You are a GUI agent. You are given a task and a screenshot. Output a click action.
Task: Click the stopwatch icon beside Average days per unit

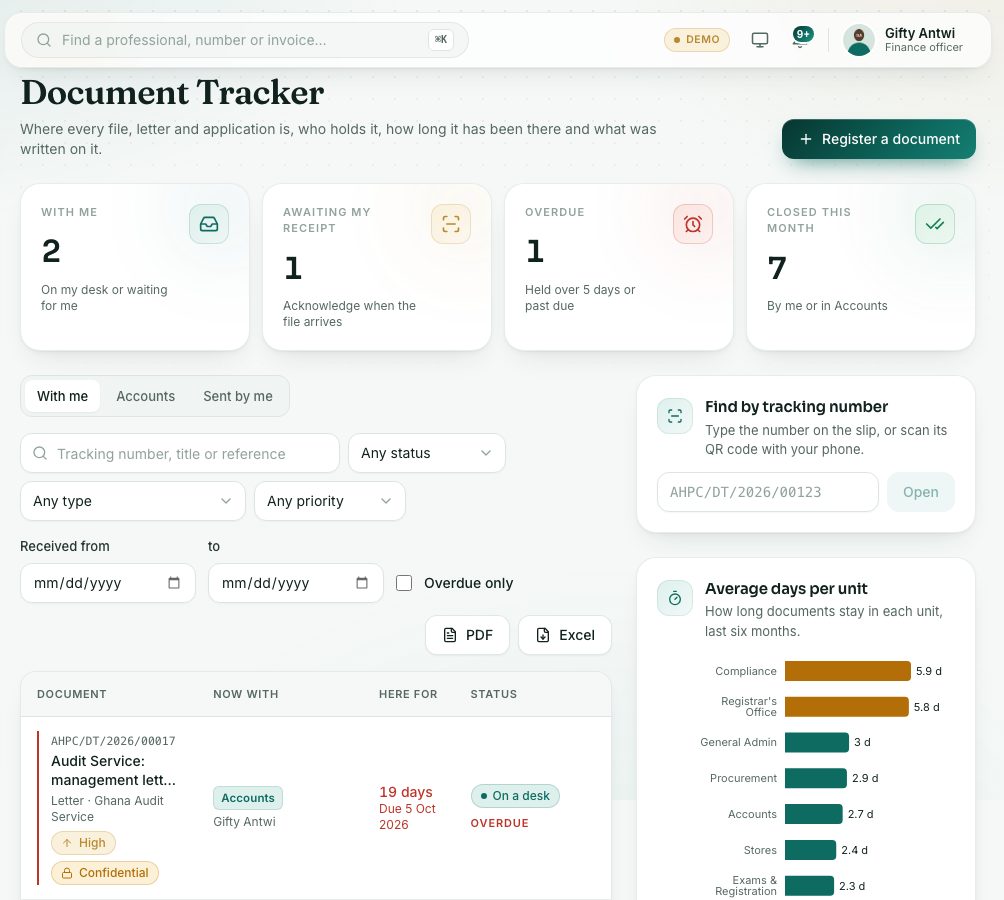[x=675, y=598]
